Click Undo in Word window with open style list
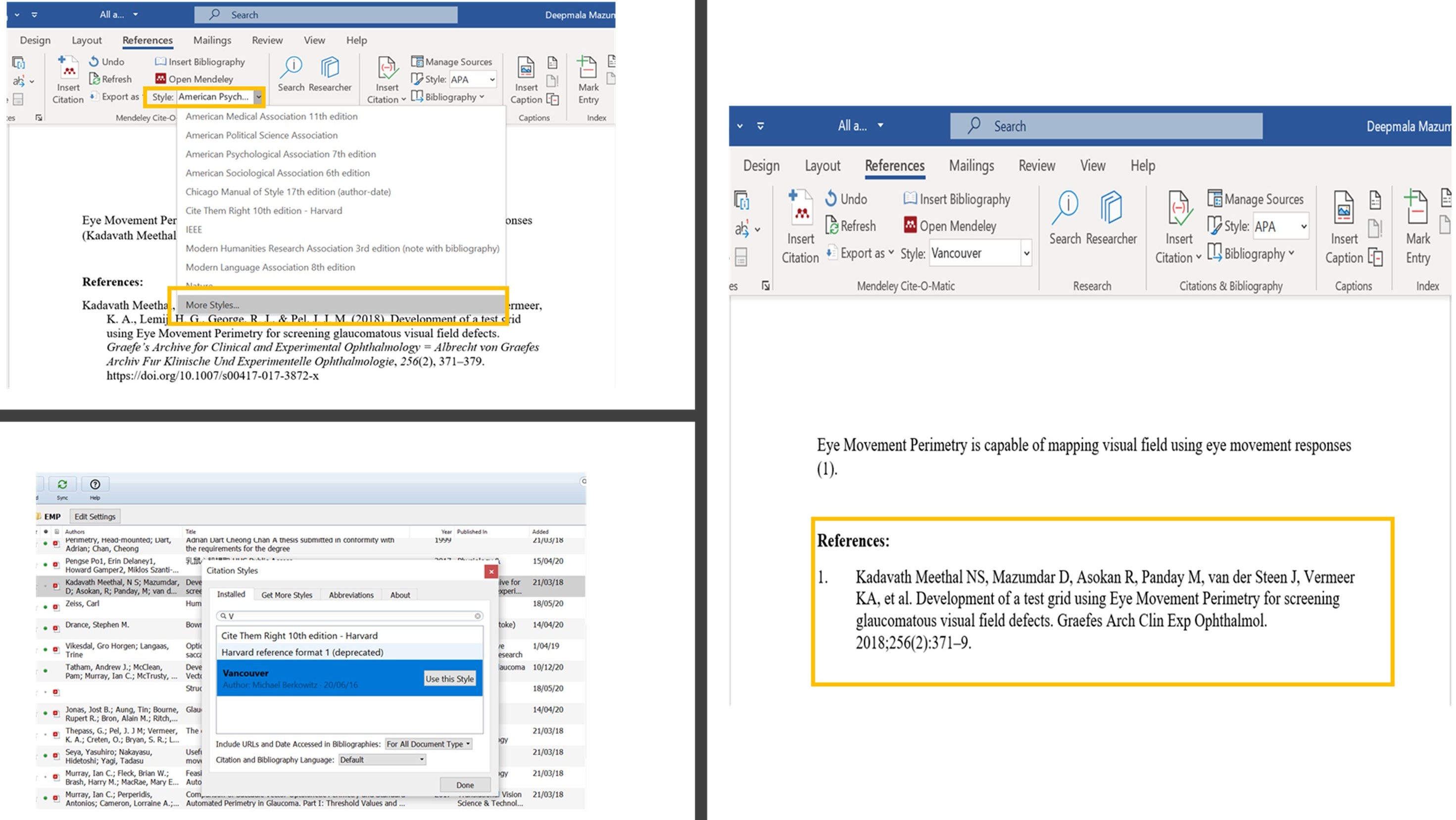This screenshot has height=820, width=1456. pos(107,61)
